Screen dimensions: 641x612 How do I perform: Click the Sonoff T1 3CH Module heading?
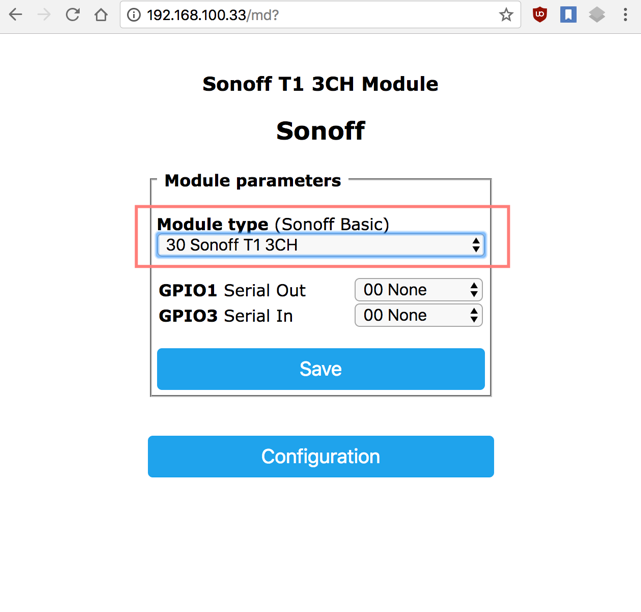point(320,84)
